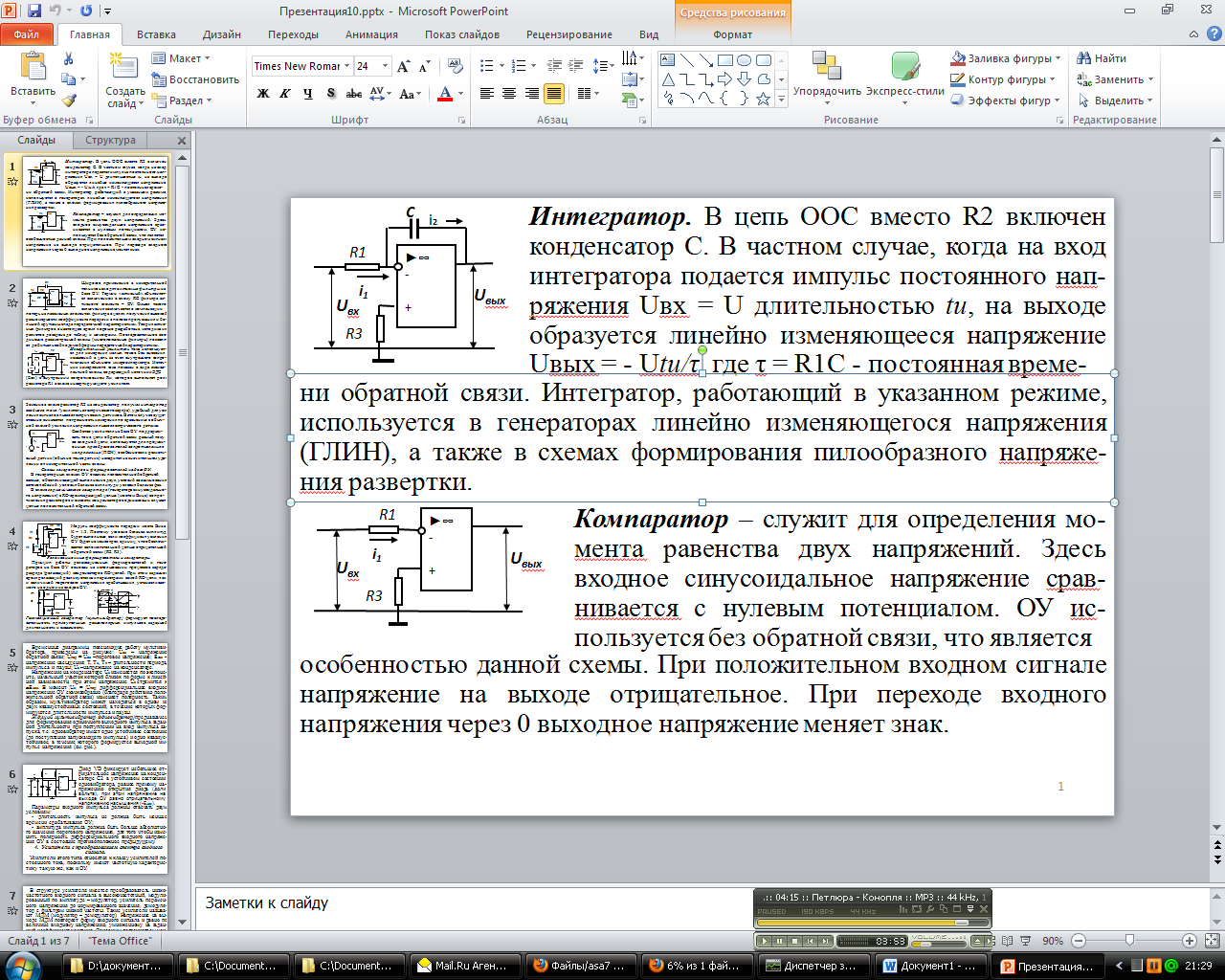Image resolution: width=1225 pixels, height=980 pixels.
Task: Open the Контур фигуры outline dropdown
Action: point(1001,79)
